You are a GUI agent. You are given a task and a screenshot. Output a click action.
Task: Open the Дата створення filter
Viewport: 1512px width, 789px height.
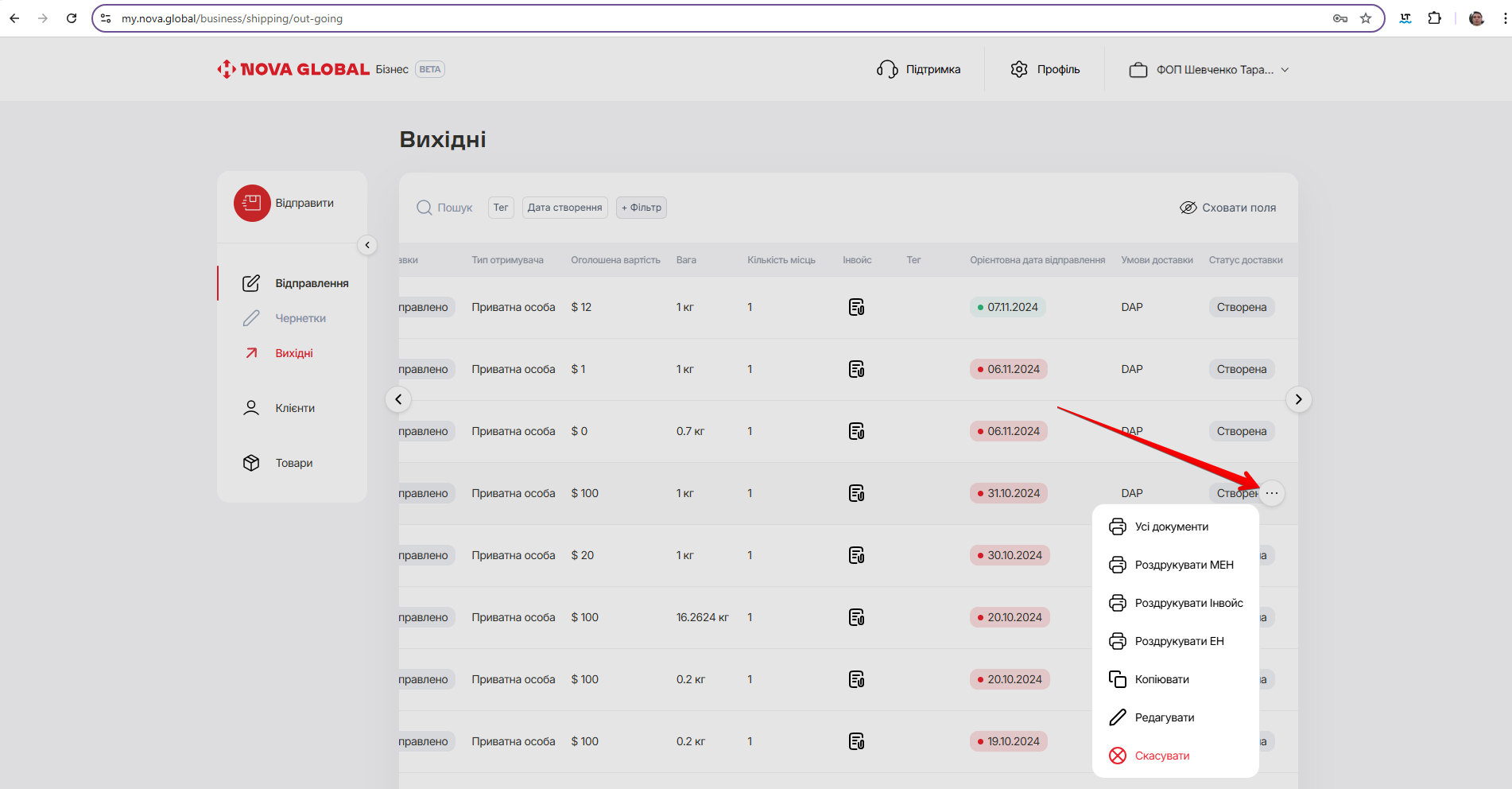coord(564,208)
